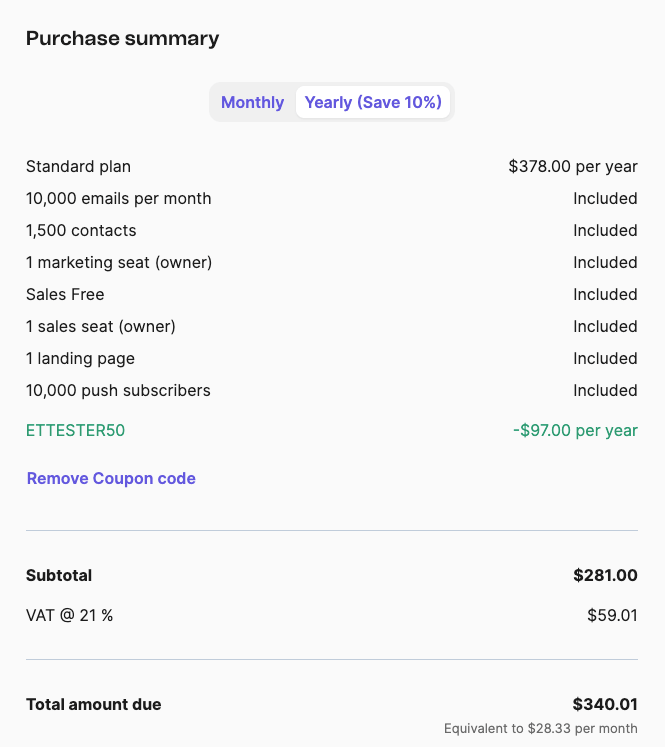Viewport: 665px width, 747px height.
Task: Click the 10,000 emails per month row
Action: [118, 198]
